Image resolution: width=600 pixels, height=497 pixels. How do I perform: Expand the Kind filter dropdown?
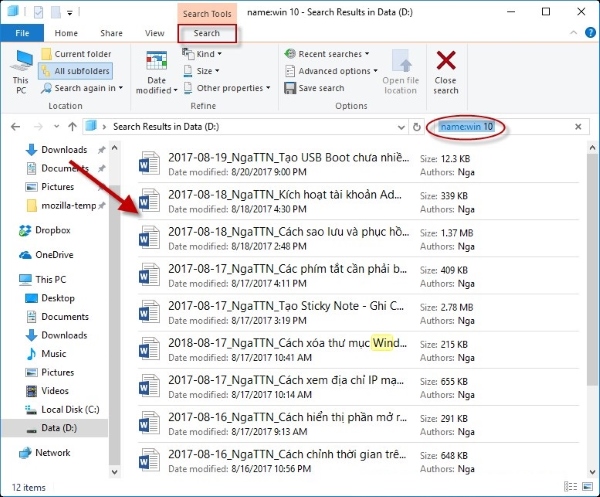pyautogui.click(x=208, y=54)
